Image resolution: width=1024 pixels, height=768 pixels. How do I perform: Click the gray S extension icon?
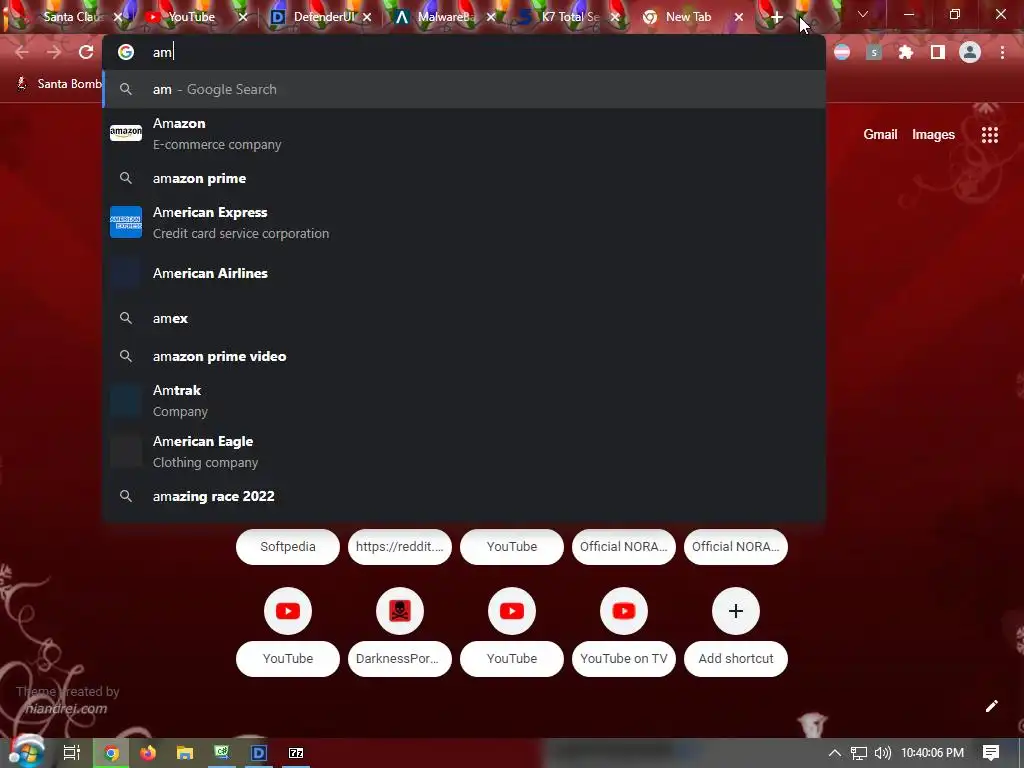[x=874, y=52]
